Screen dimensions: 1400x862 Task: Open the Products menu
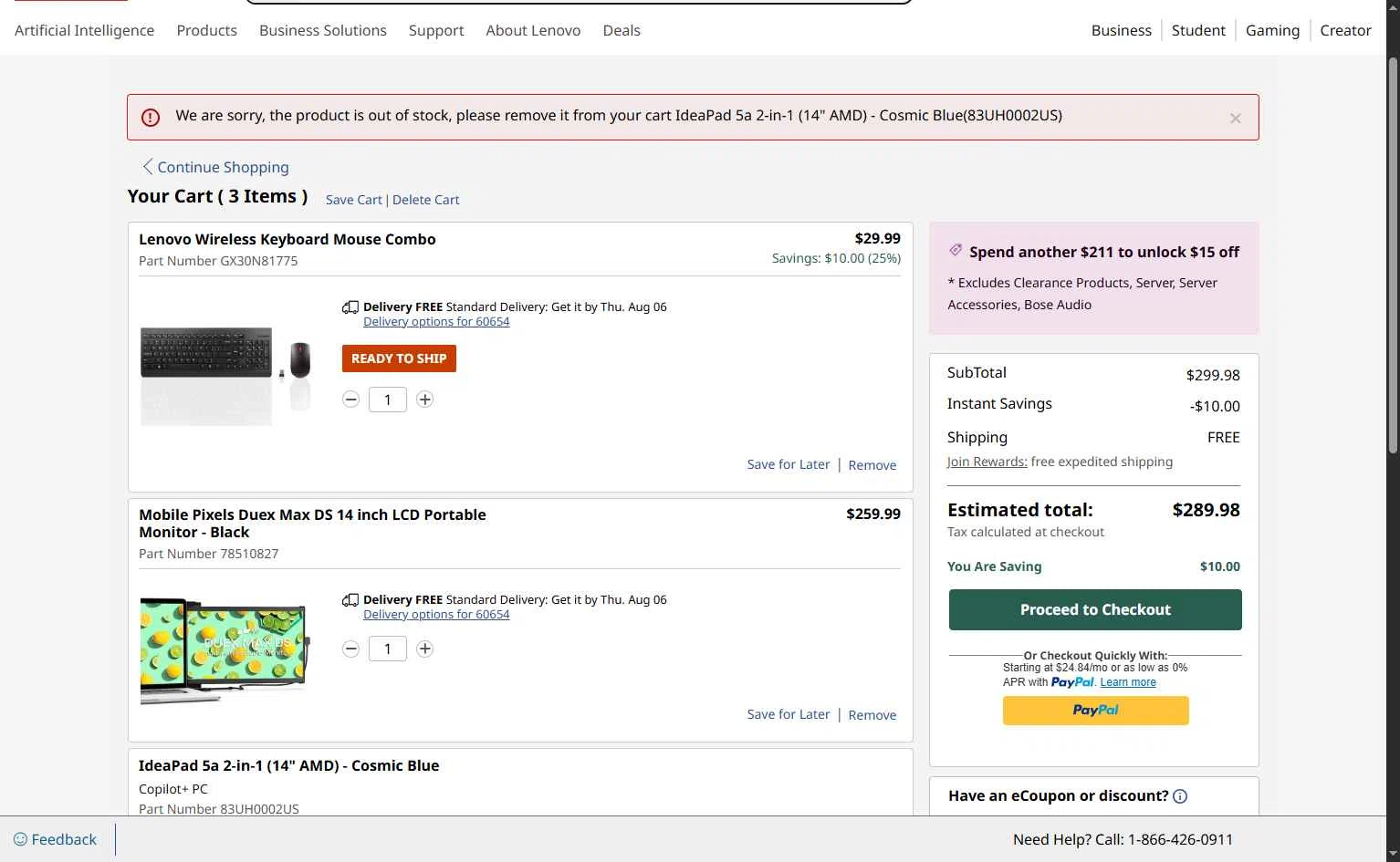207,30
